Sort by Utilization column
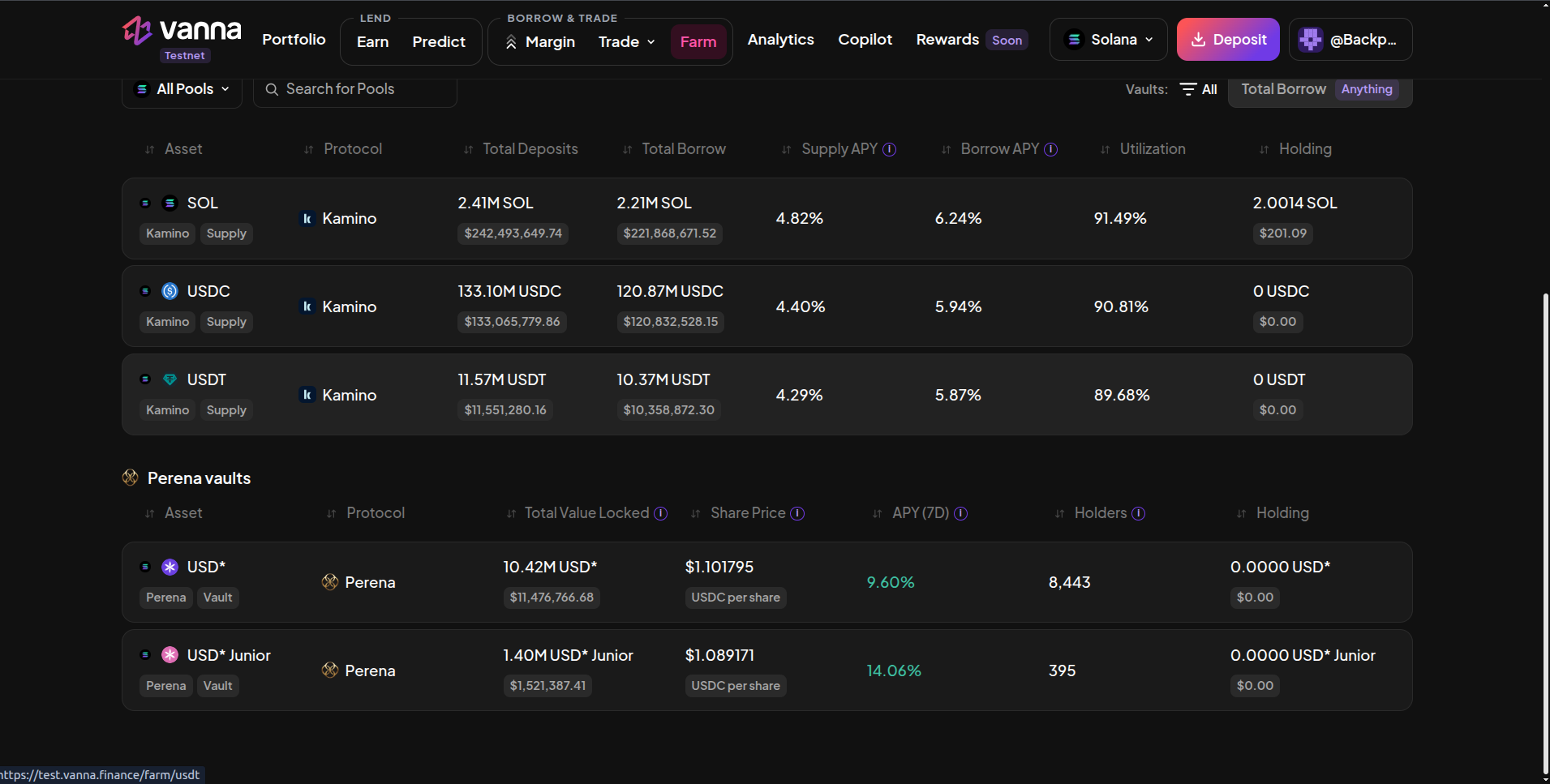The width and height of the screenshot is (1550, 784). [1142, 149]
